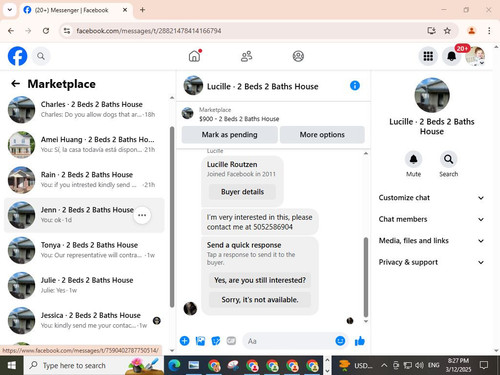
Task: Click taskbar volume speaker icon
Action: click(419, 365)
